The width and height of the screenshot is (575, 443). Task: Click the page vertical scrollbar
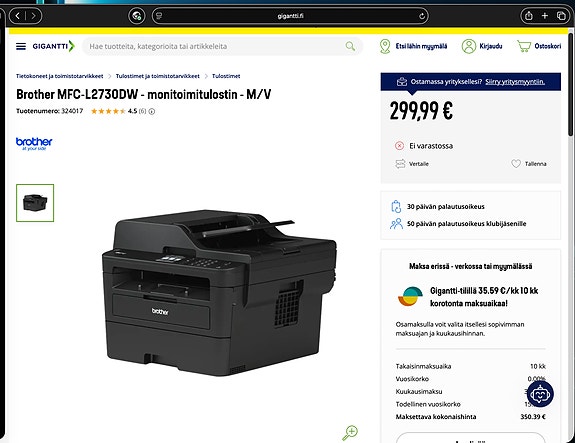[571, 84]
